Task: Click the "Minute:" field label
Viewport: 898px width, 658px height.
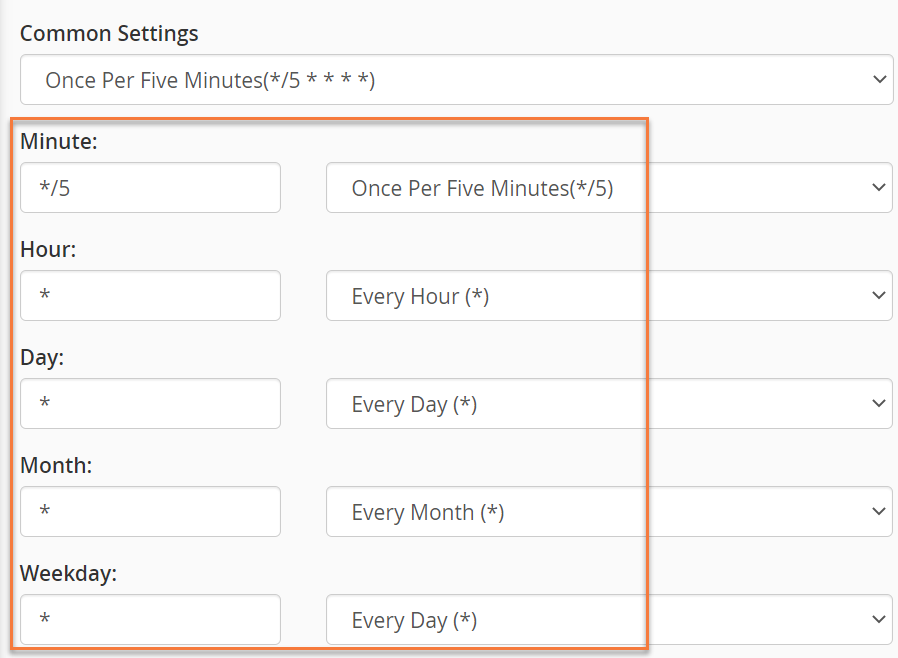Action: point(59,142)
